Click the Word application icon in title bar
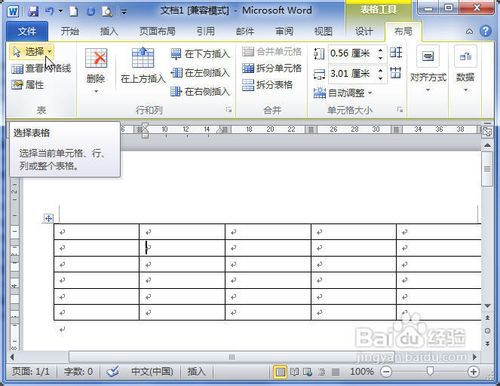This screenshot has width=500, height=386. [x=13, y=12]
